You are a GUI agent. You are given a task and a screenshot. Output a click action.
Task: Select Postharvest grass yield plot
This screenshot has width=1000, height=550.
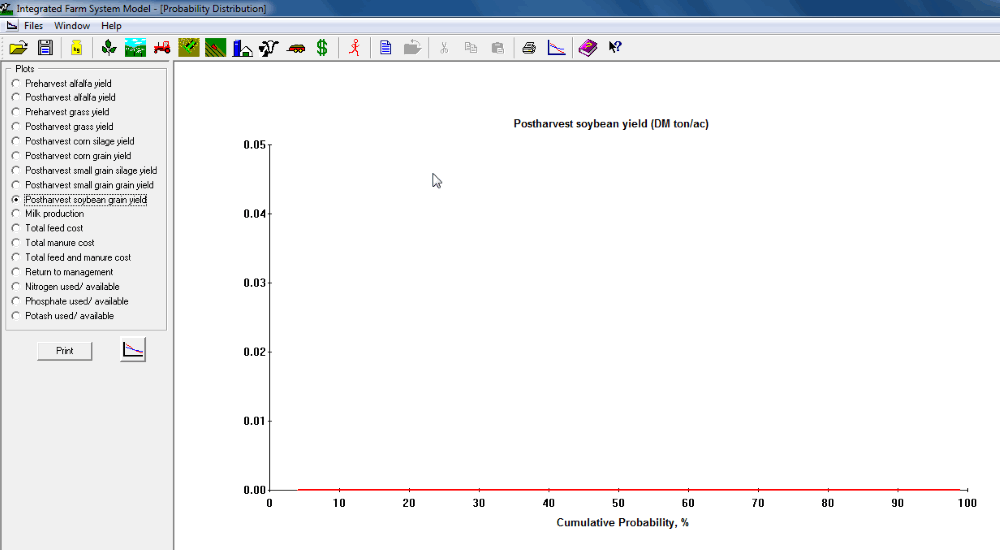[62, 127]
